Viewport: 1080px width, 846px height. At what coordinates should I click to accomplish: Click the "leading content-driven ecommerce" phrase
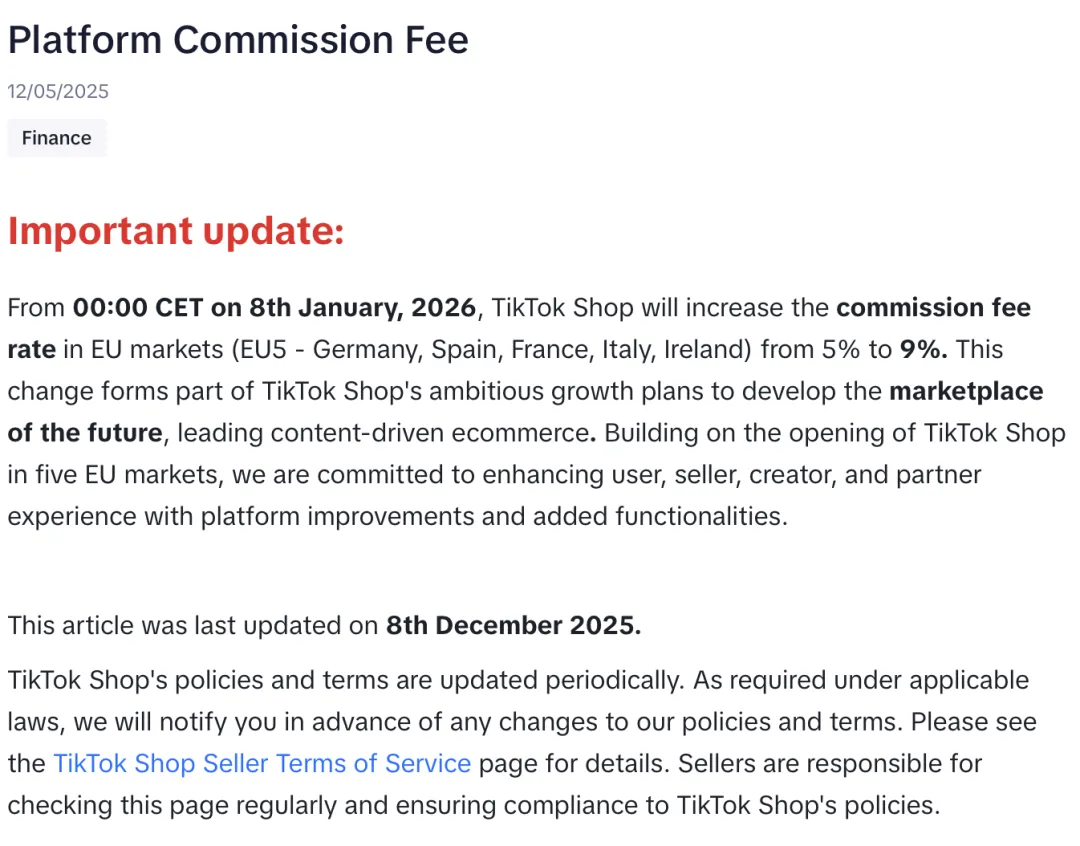pos(383,433)
